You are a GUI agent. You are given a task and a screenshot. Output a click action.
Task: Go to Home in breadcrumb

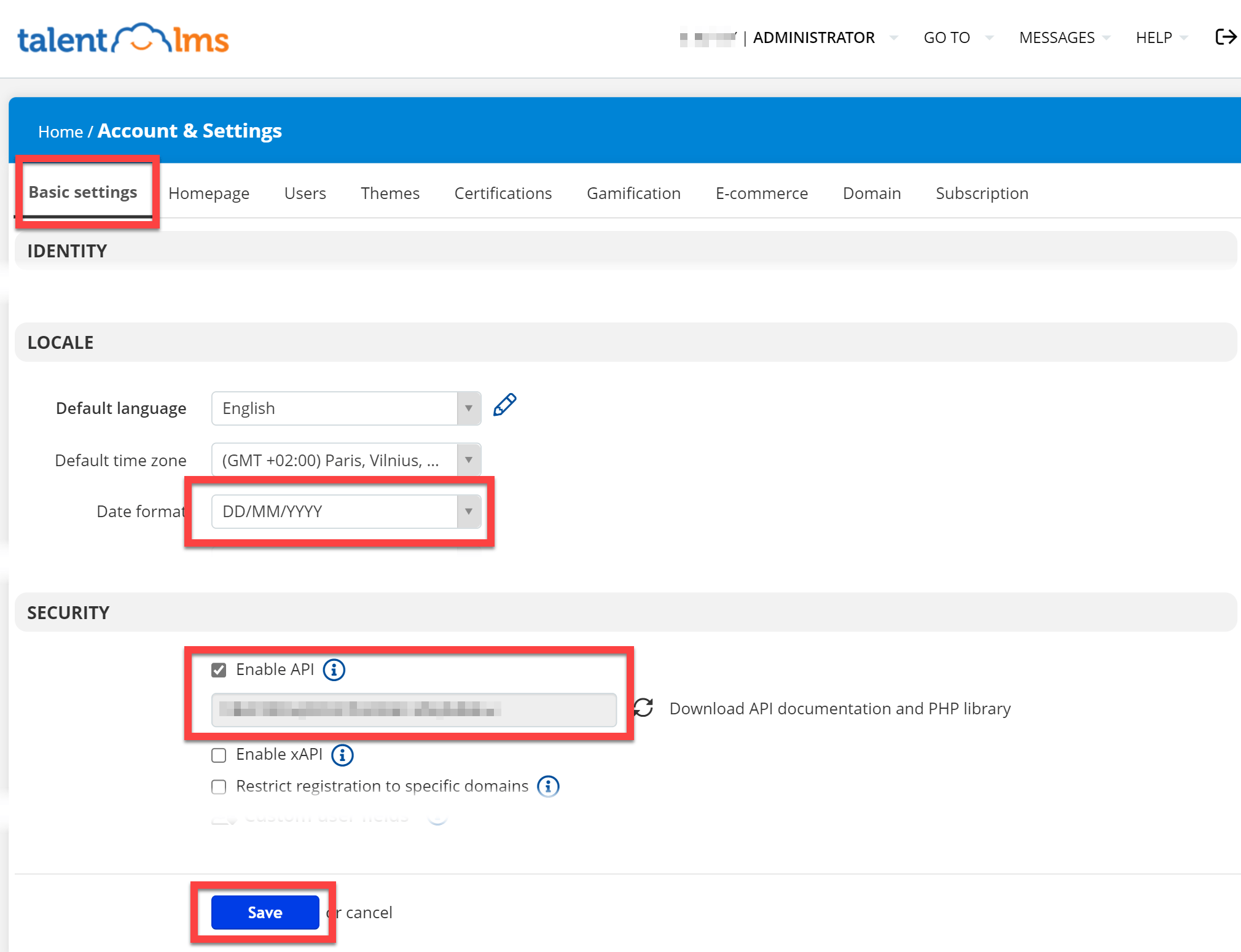click(x=60, y=132)
